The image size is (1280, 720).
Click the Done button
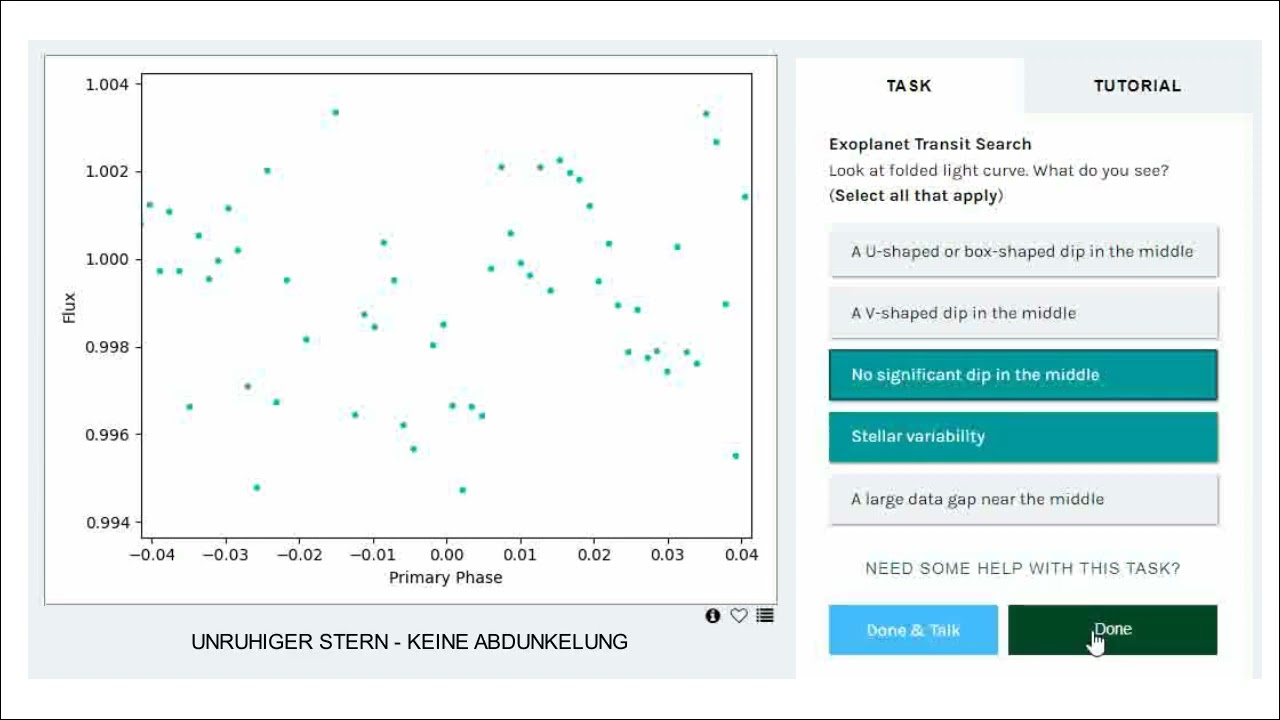tap(1113, 630)
